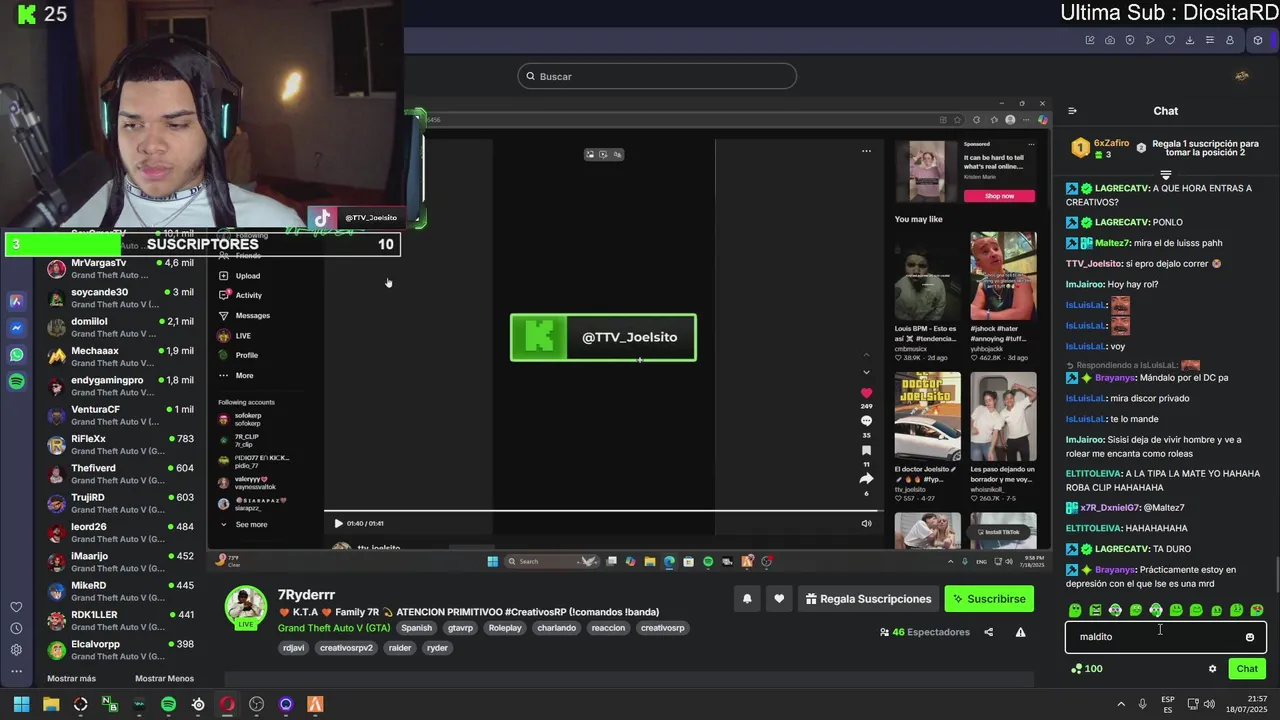Viewport: 1280px width, 720px height.
Task: Open soycande30 channel in sidebar
Action: click(122, 298)
